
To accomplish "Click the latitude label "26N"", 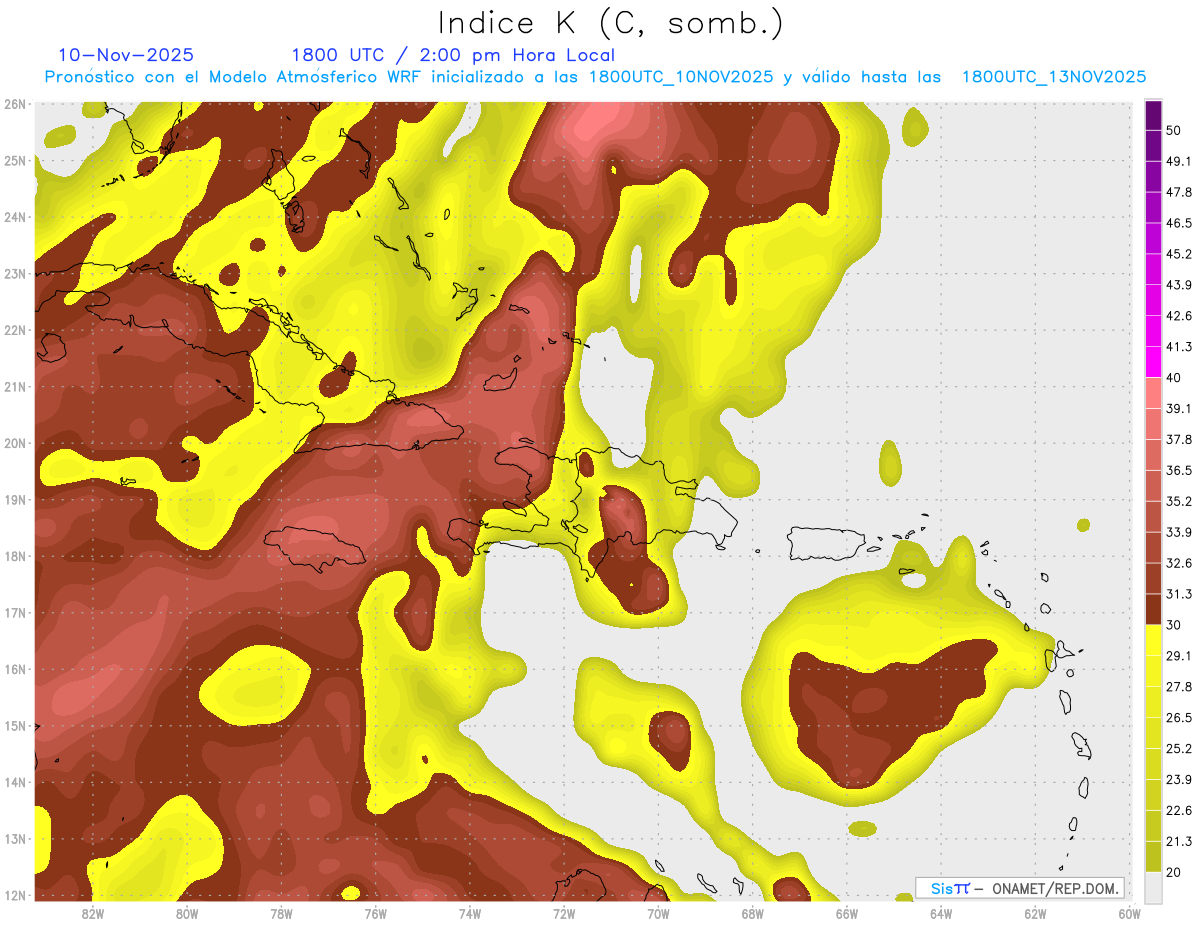I will pyautogui.click(x=15, y=104).
